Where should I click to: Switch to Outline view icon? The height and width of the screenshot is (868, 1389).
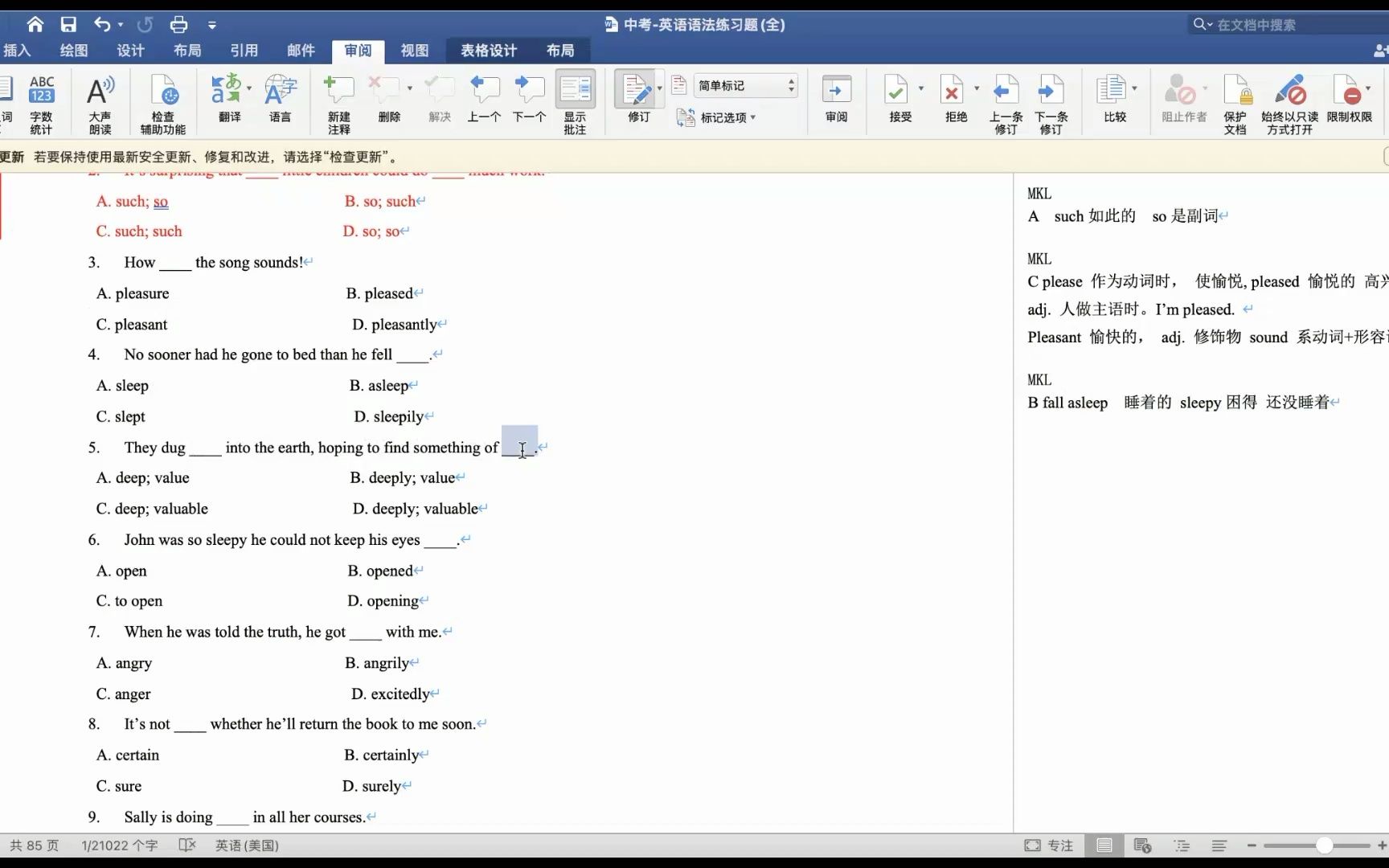coord(1182,845)
